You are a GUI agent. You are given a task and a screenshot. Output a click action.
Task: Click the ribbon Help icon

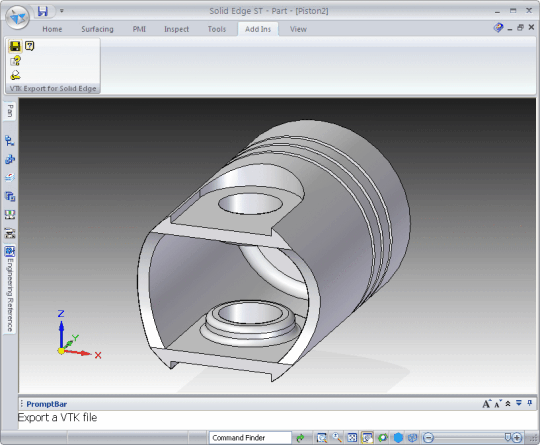tap(498, 28)
